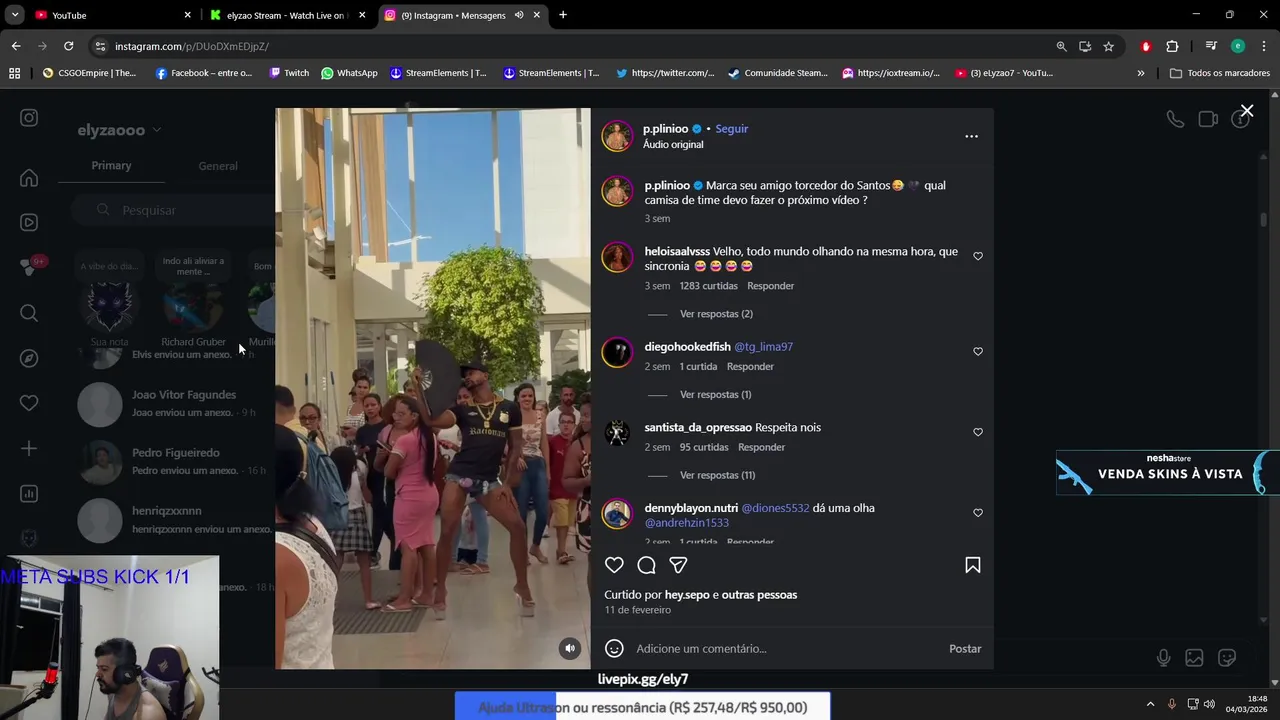1280x720 pixels.
Task: Share post via paper plane icon
Action: pos(678,565)
